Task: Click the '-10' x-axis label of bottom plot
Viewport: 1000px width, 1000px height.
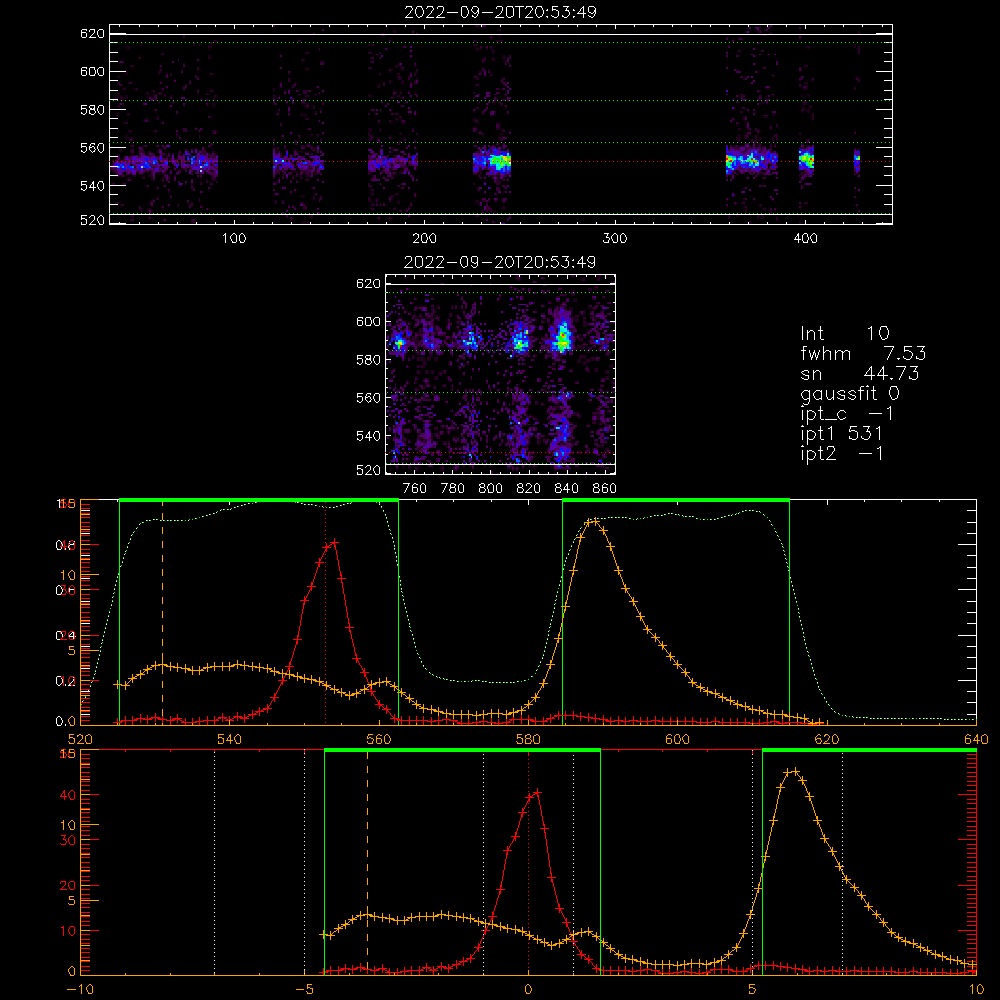Action: (80, 990)
